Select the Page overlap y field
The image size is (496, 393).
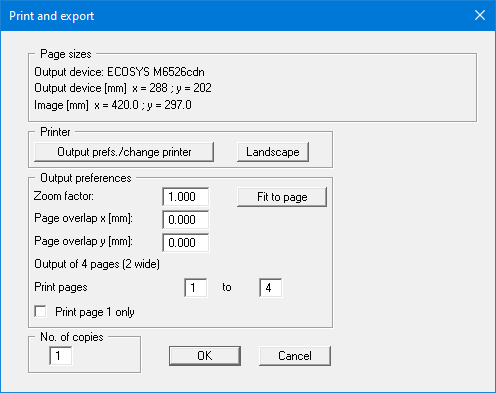[x=186, y=243]
